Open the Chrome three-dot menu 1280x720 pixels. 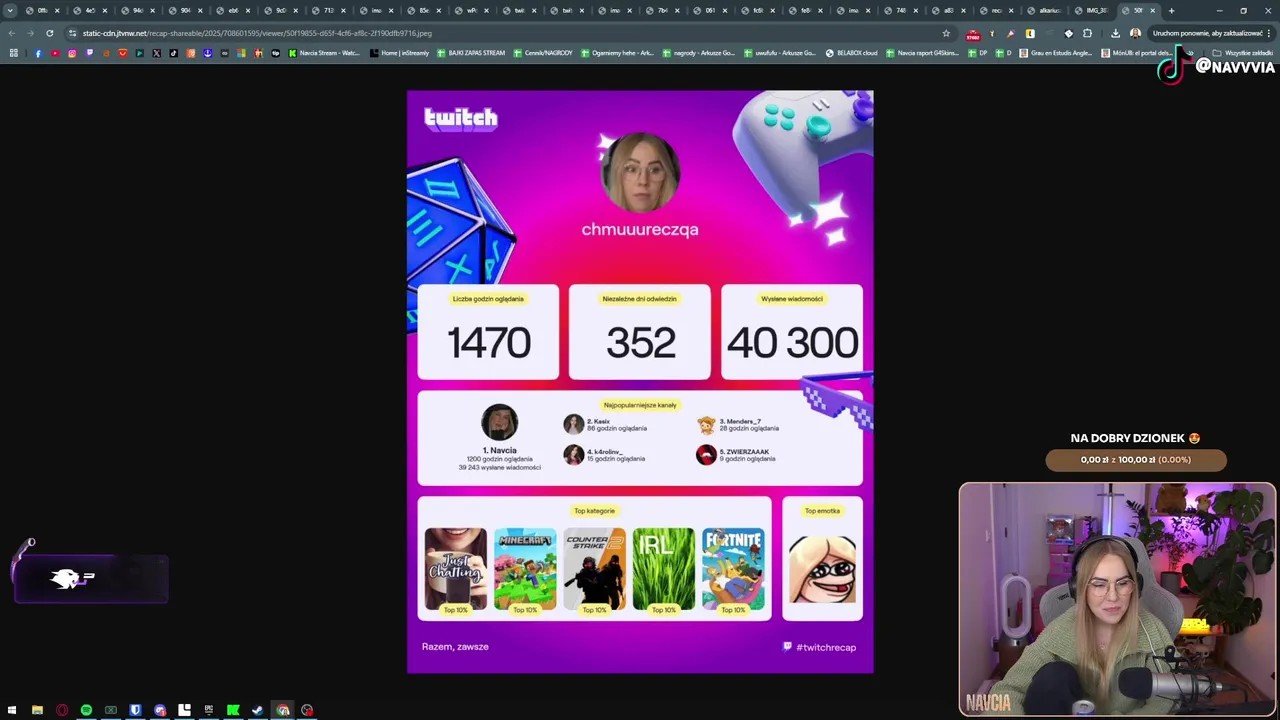tap(1268, 33)
